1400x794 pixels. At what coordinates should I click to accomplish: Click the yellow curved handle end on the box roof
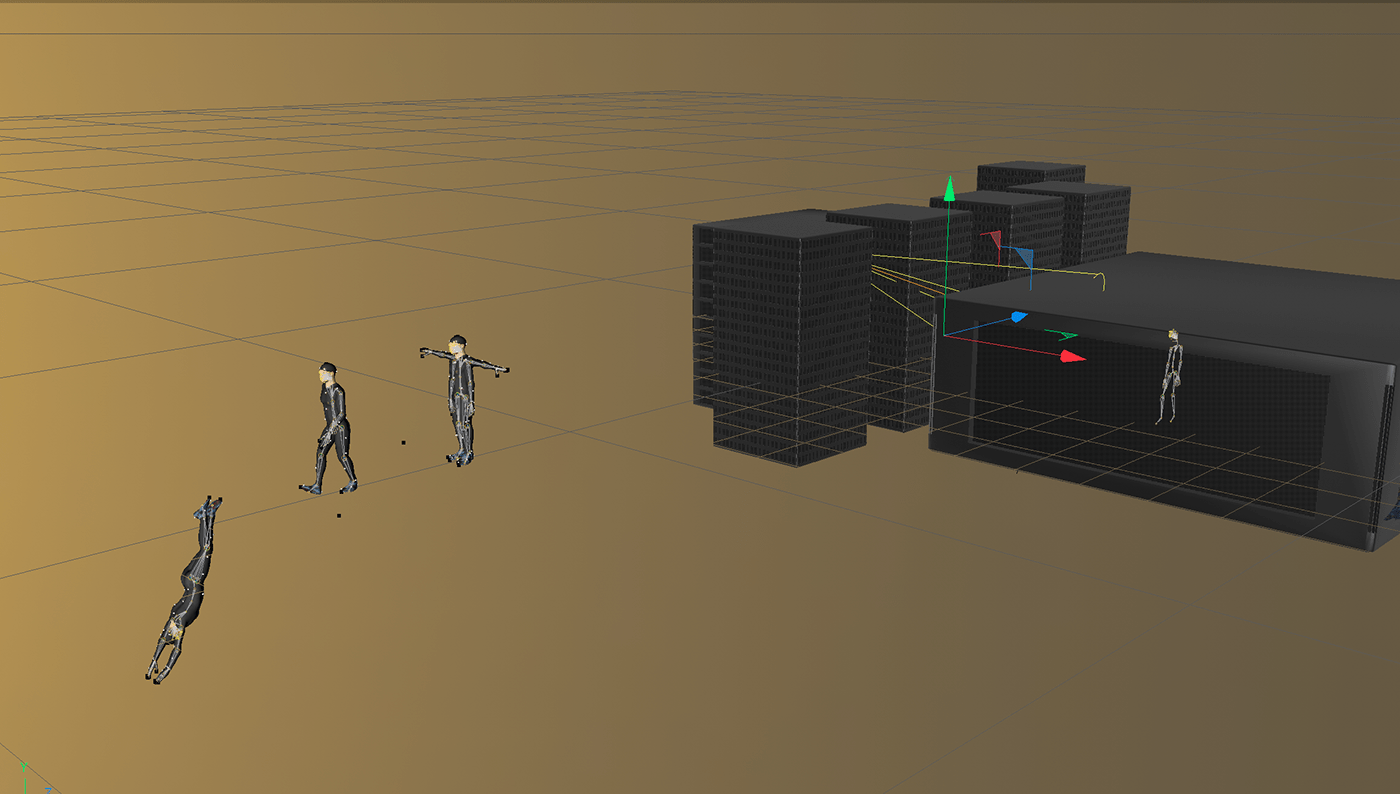[x=1101, y=280]
